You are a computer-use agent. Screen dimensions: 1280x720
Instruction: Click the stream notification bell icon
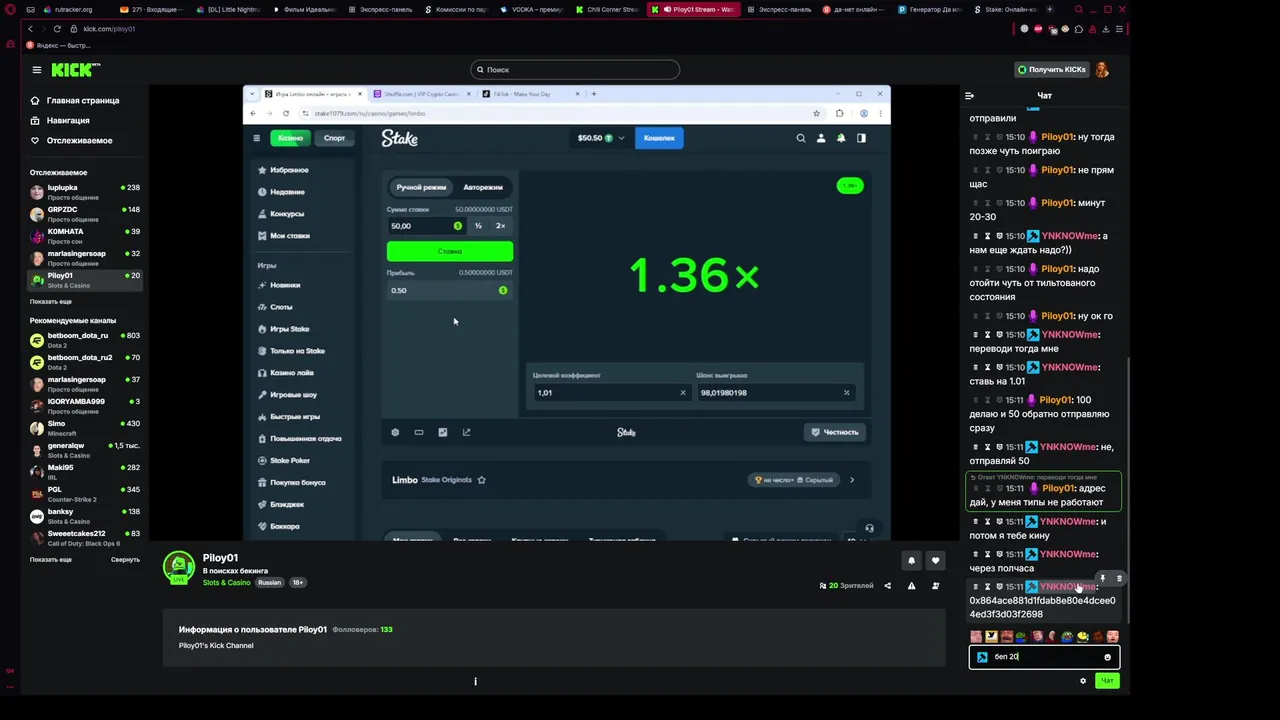(x=911, y=561)
